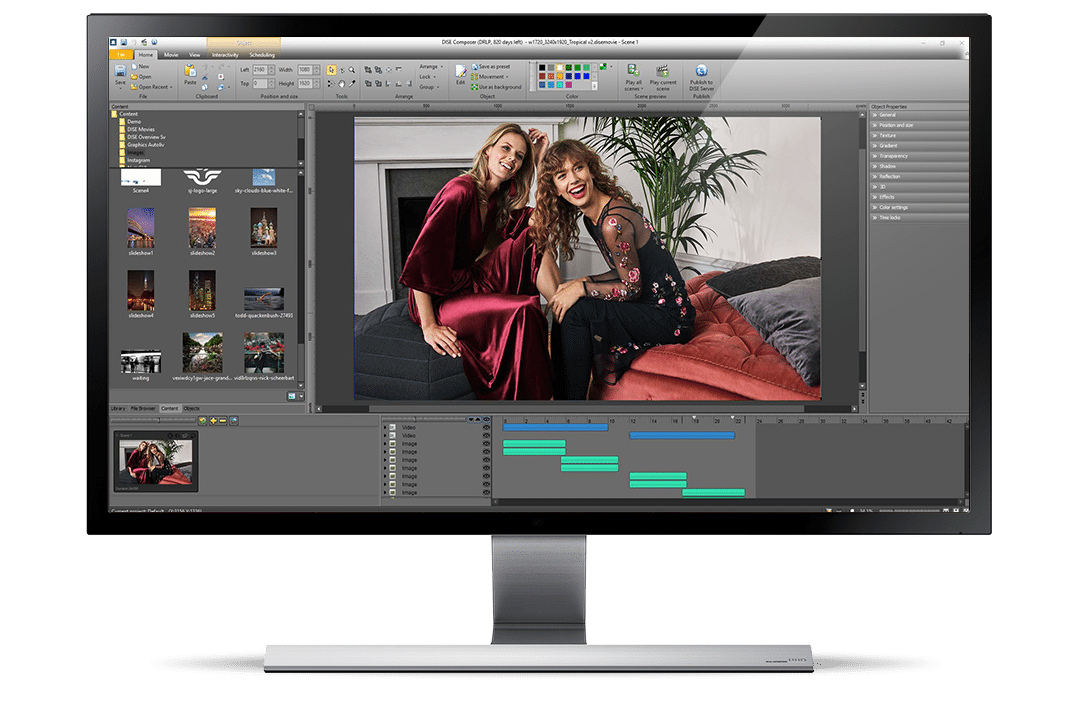Hide the second Video track via eye icon
1080x725 pixels.
click(486, 436)
